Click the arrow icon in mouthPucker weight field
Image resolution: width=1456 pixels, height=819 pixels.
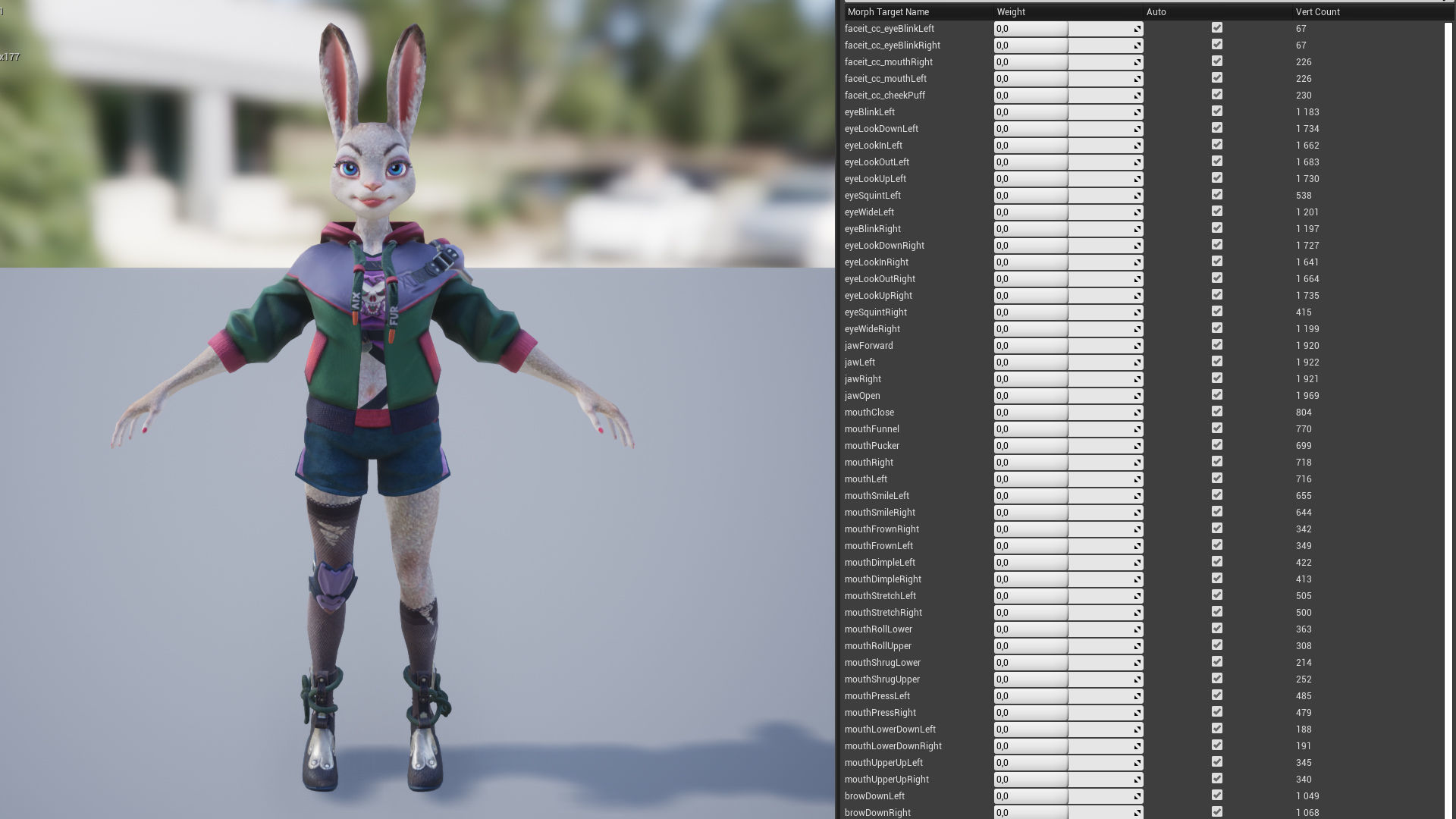pos(1137,447)
